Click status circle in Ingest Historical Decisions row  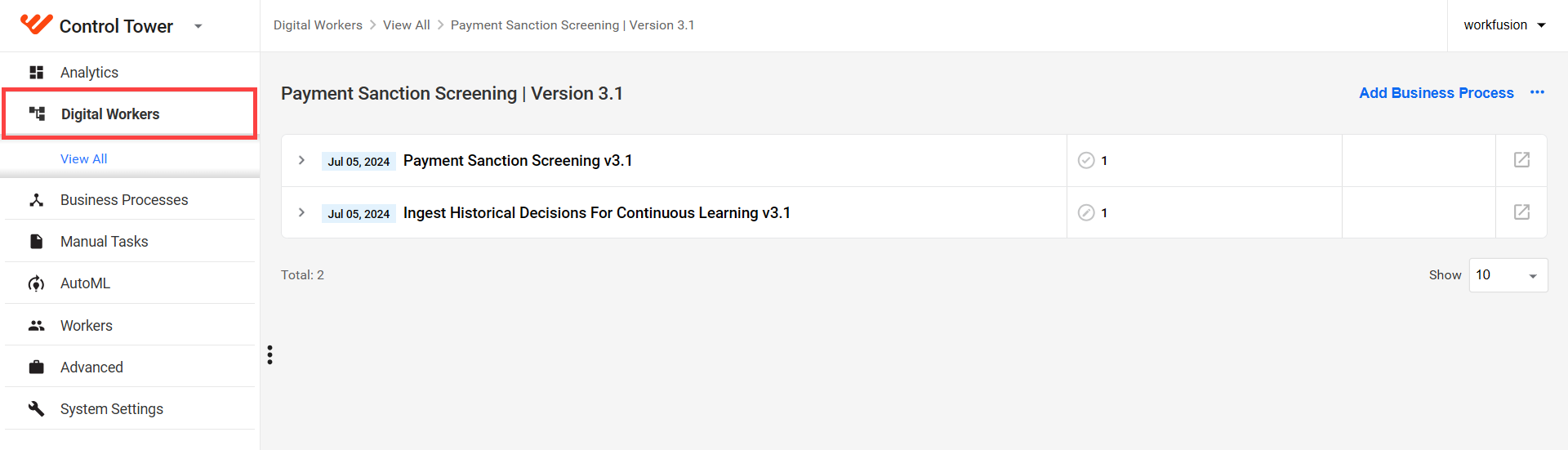(1086, 212)
